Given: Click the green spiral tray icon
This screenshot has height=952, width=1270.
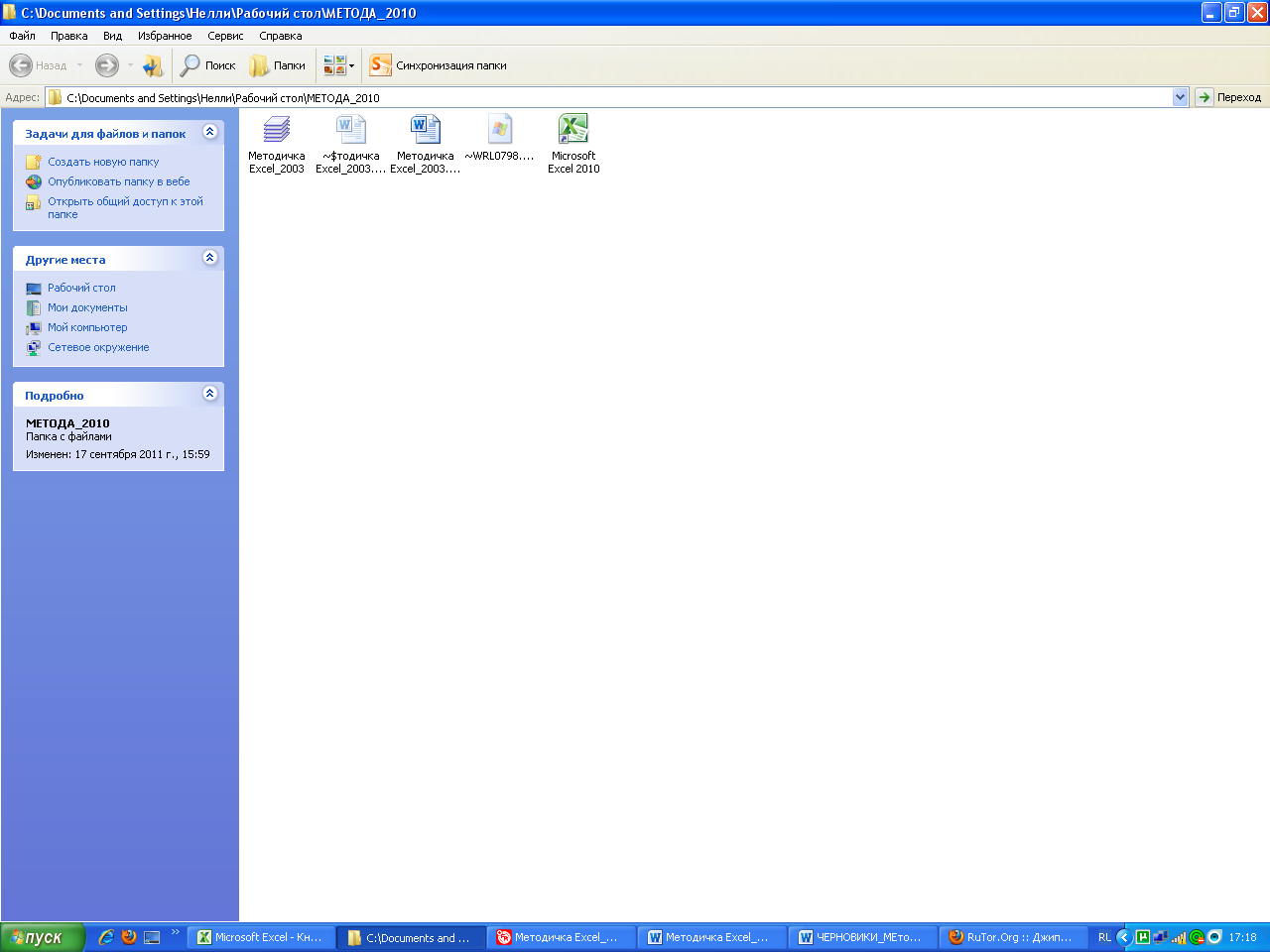Looking at the screenshot, I should (x=1197, y=937).
